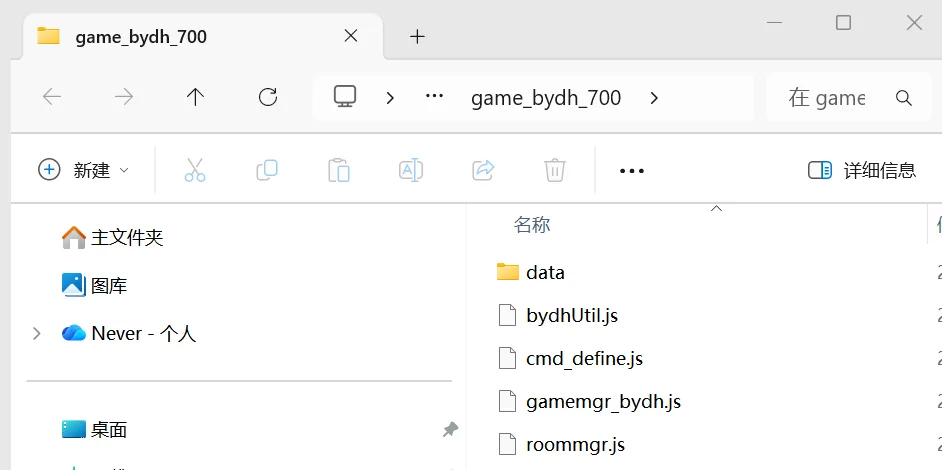Select the gamemgr_bydh.js file
The width and height of the screenshot is (942, 470).
click(604, 401)
